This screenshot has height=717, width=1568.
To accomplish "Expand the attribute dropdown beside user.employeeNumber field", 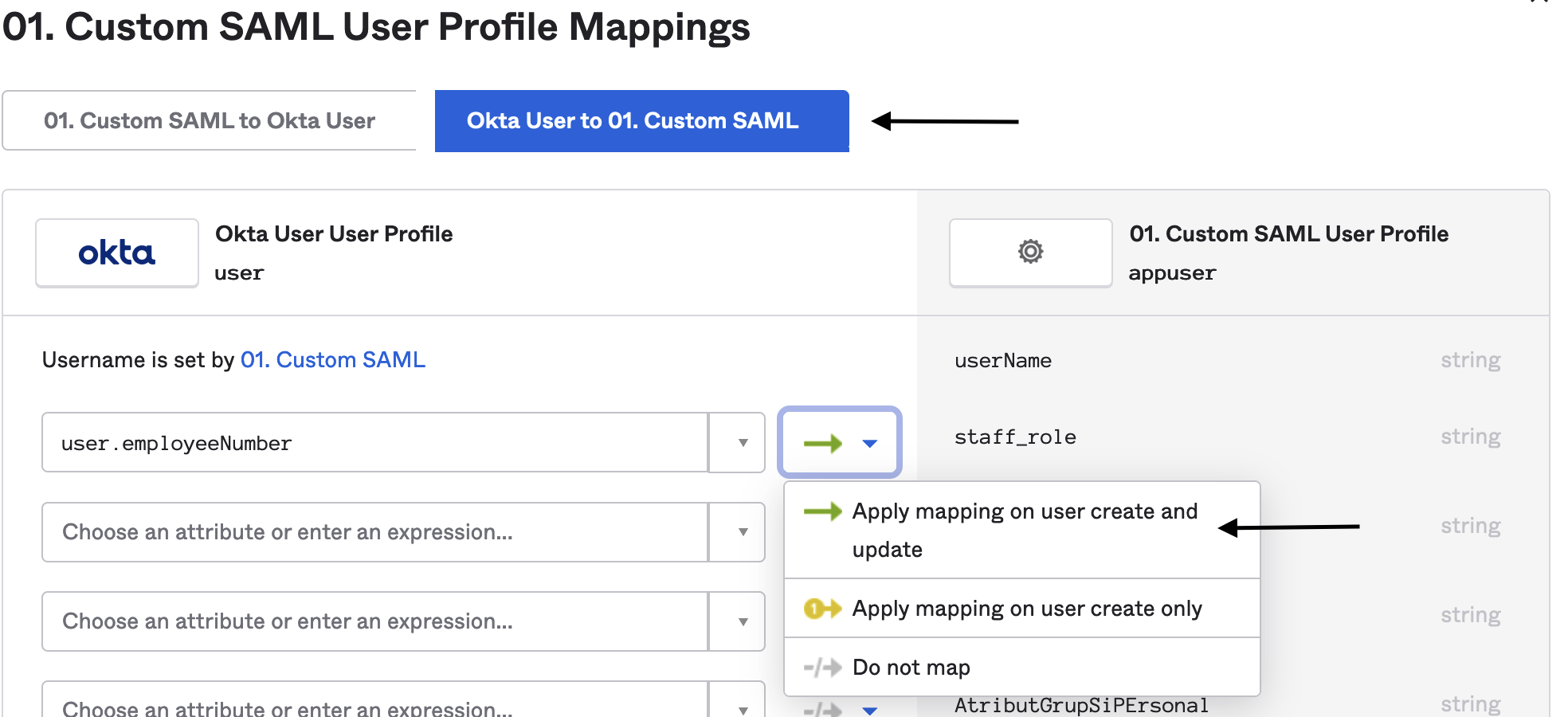I will pyautogui.click(x=737, y=442).
